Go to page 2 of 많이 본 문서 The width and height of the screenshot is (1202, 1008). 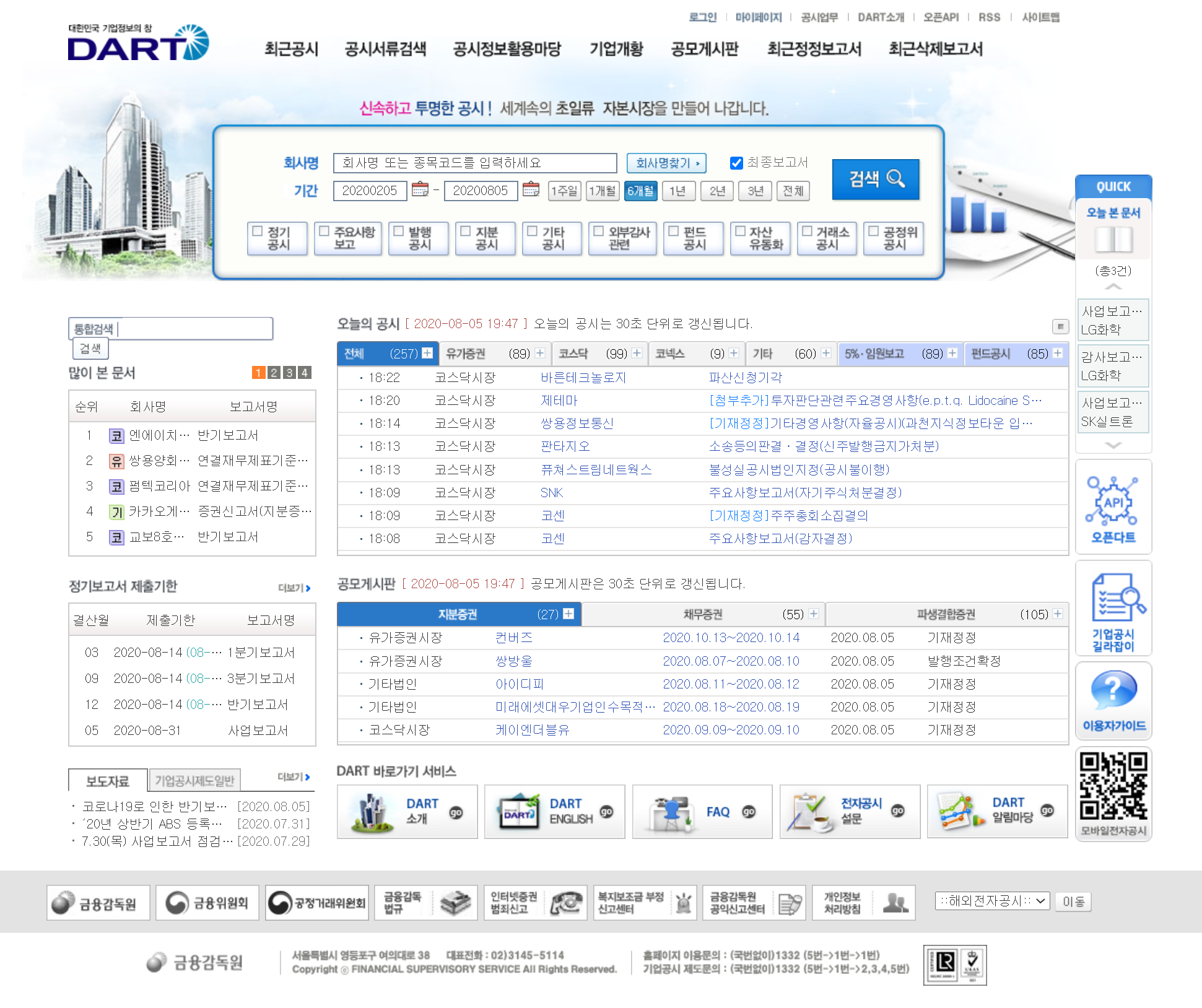(x=274, y=373)
